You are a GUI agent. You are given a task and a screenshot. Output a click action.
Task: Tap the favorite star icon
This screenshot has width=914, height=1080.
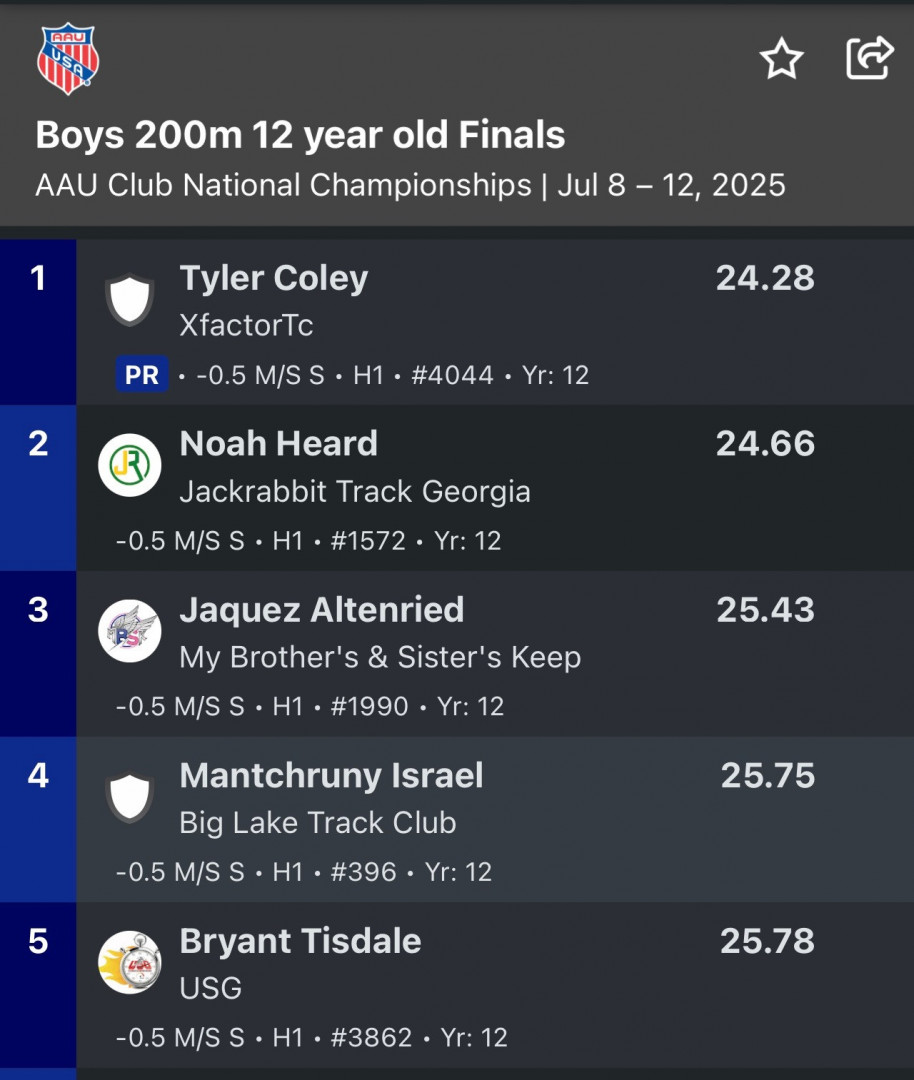(781, 59)
